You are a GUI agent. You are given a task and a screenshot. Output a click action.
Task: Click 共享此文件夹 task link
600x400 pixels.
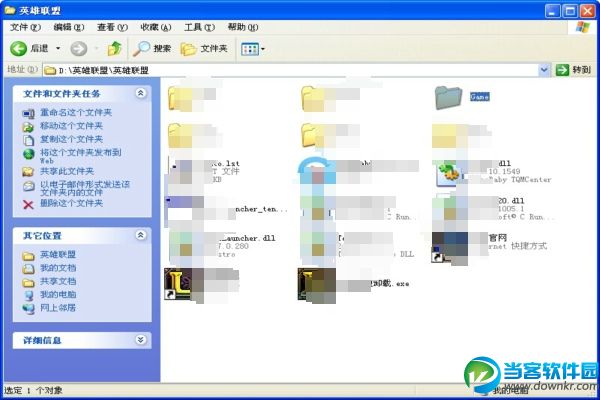tap(67, 171)
